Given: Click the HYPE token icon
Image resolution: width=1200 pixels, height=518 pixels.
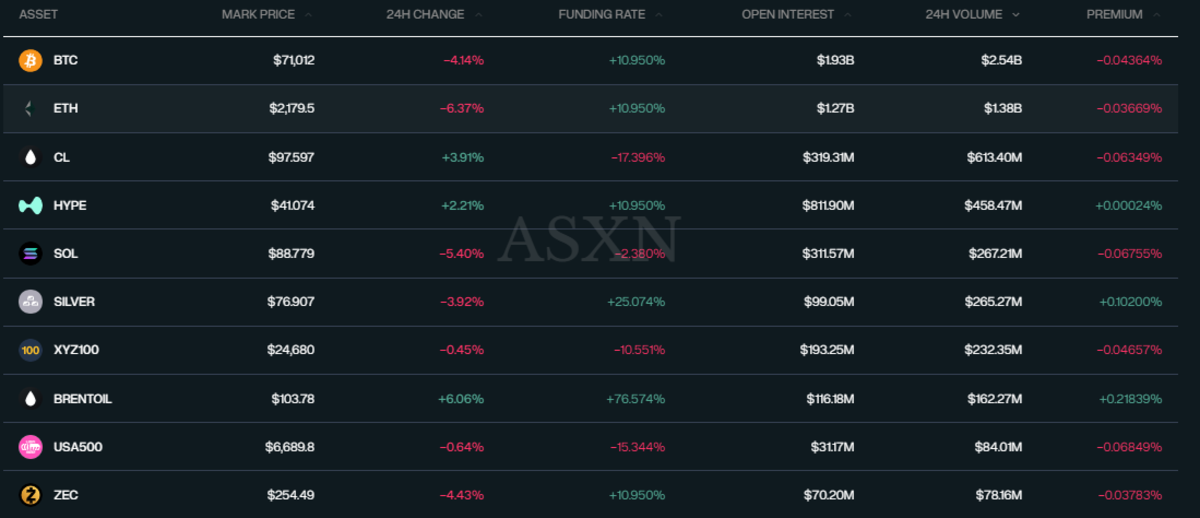Looking at the screenshot, I should tap(30, 206).
